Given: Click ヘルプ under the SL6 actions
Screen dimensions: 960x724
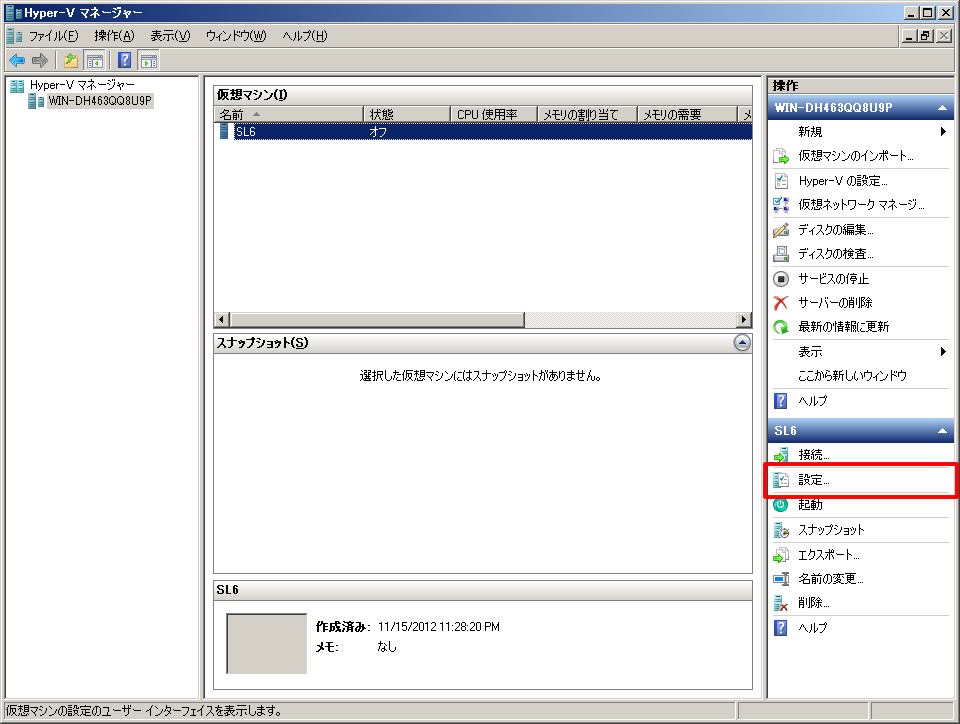Looking at the screenshot, I should (x=812, y=627).
